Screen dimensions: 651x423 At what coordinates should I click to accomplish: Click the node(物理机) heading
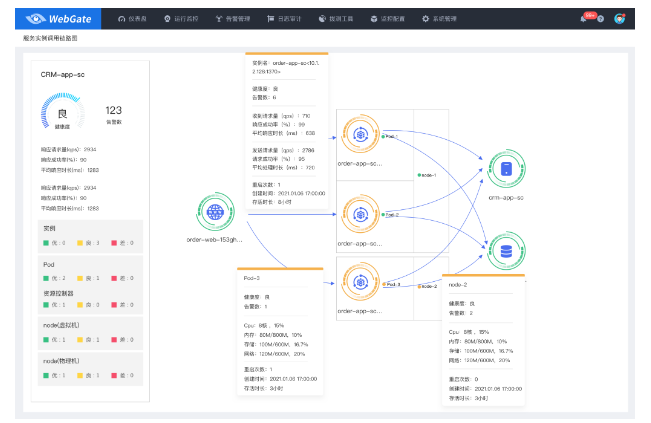click(x=61, y=361)
